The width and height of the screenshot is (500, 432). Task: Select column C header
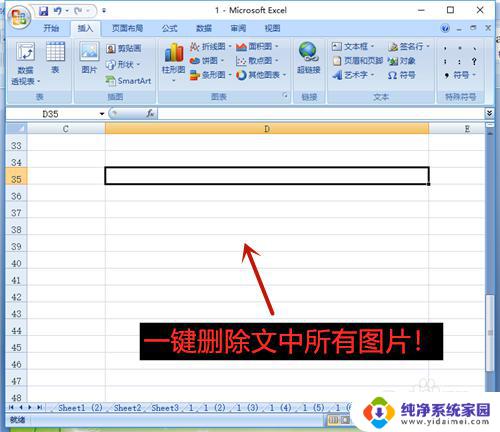tap(66, 129)
